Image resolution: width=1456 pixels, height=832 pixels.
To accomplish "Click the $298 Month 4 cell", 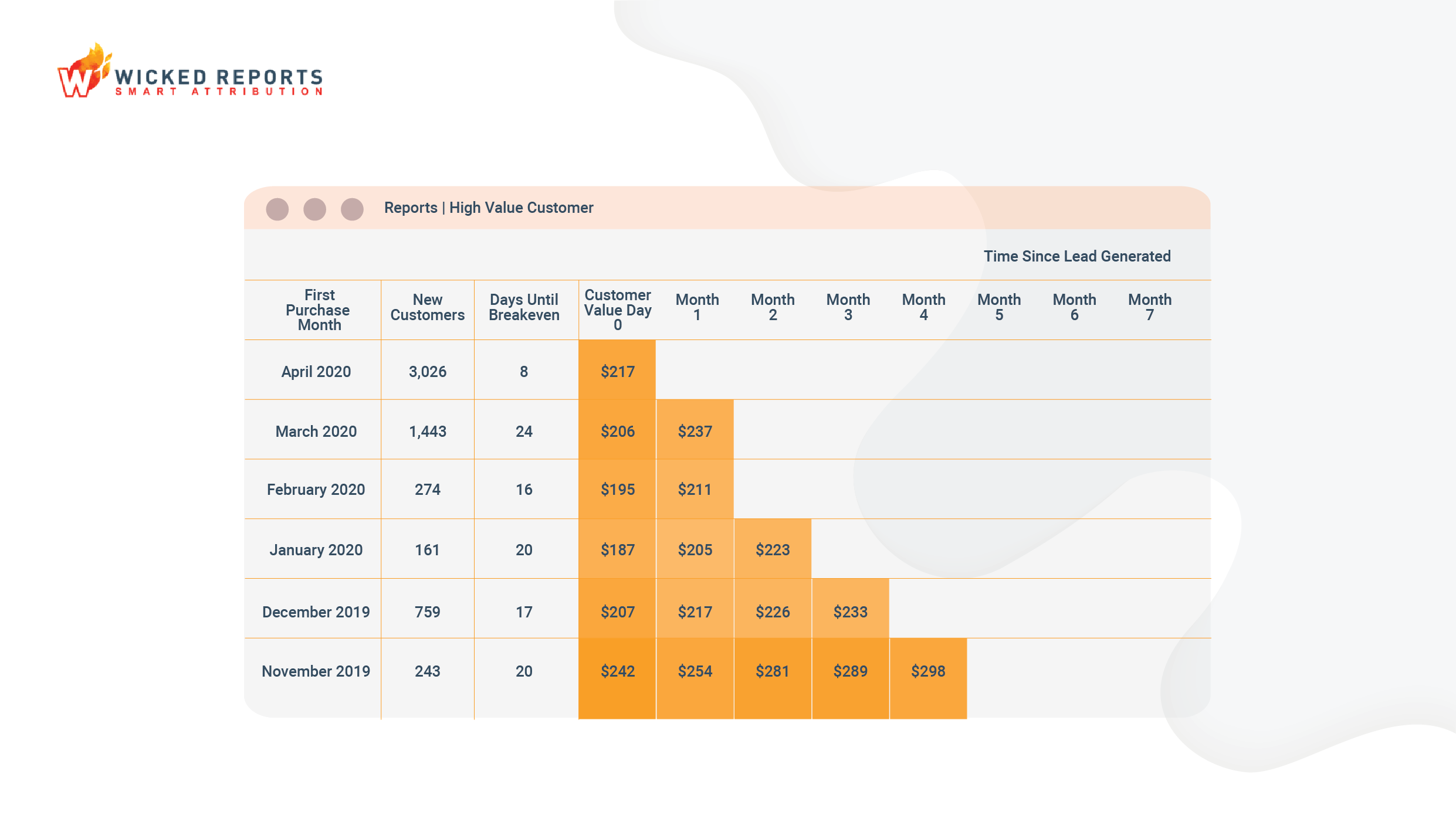I will point(928,678).
